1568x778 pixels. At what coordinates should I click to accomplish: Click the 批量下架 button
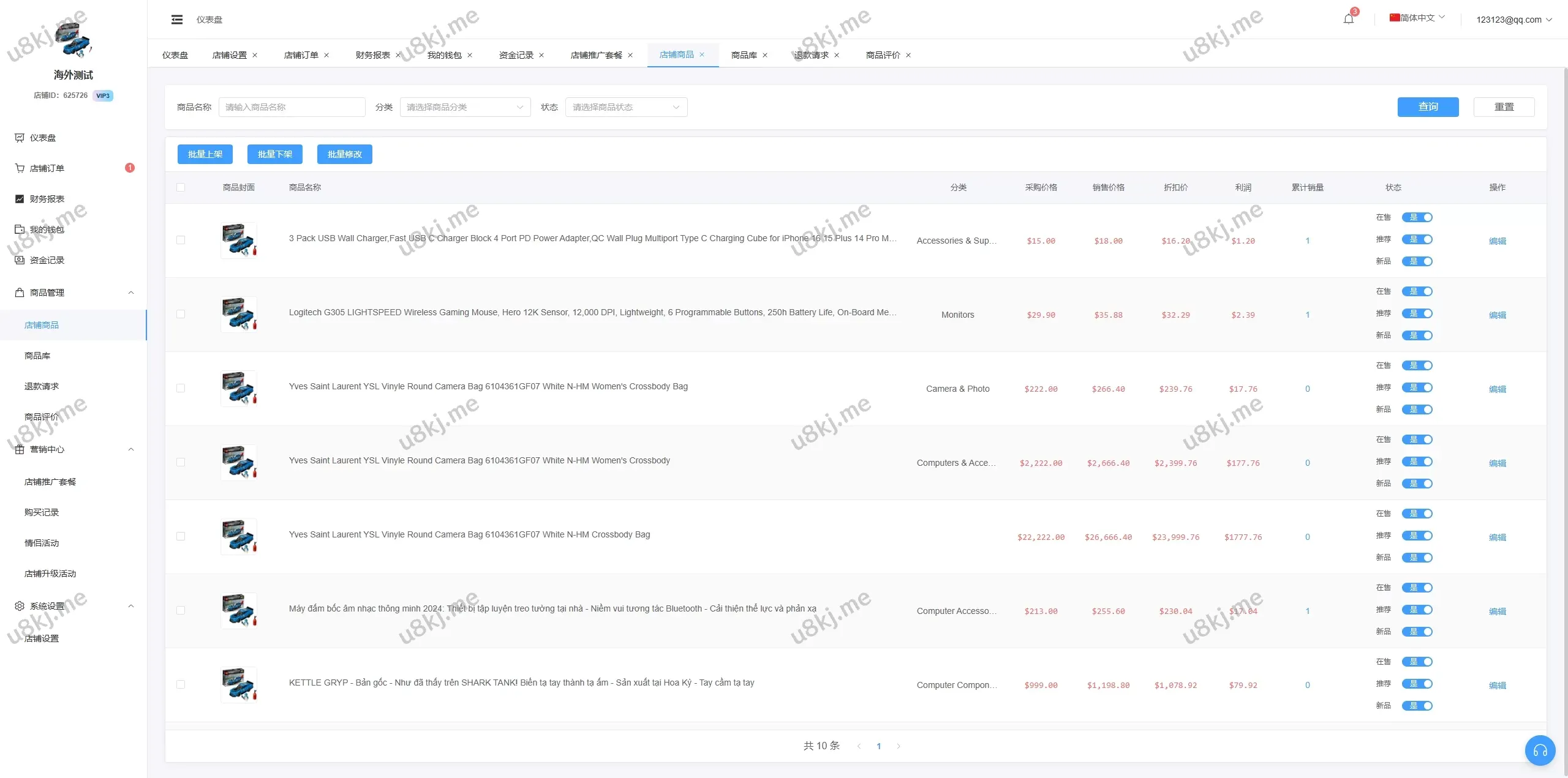[275, 154]
